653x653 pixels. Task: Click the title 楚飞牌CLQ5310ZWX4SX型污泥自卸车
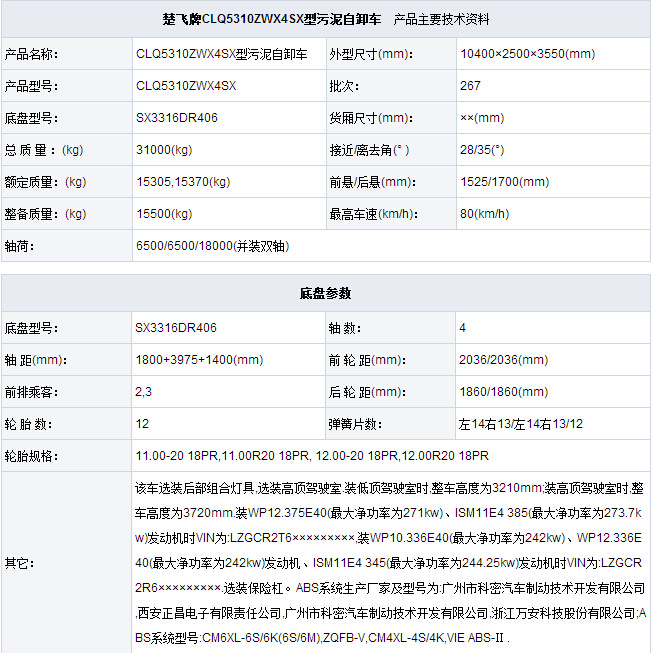272,19
